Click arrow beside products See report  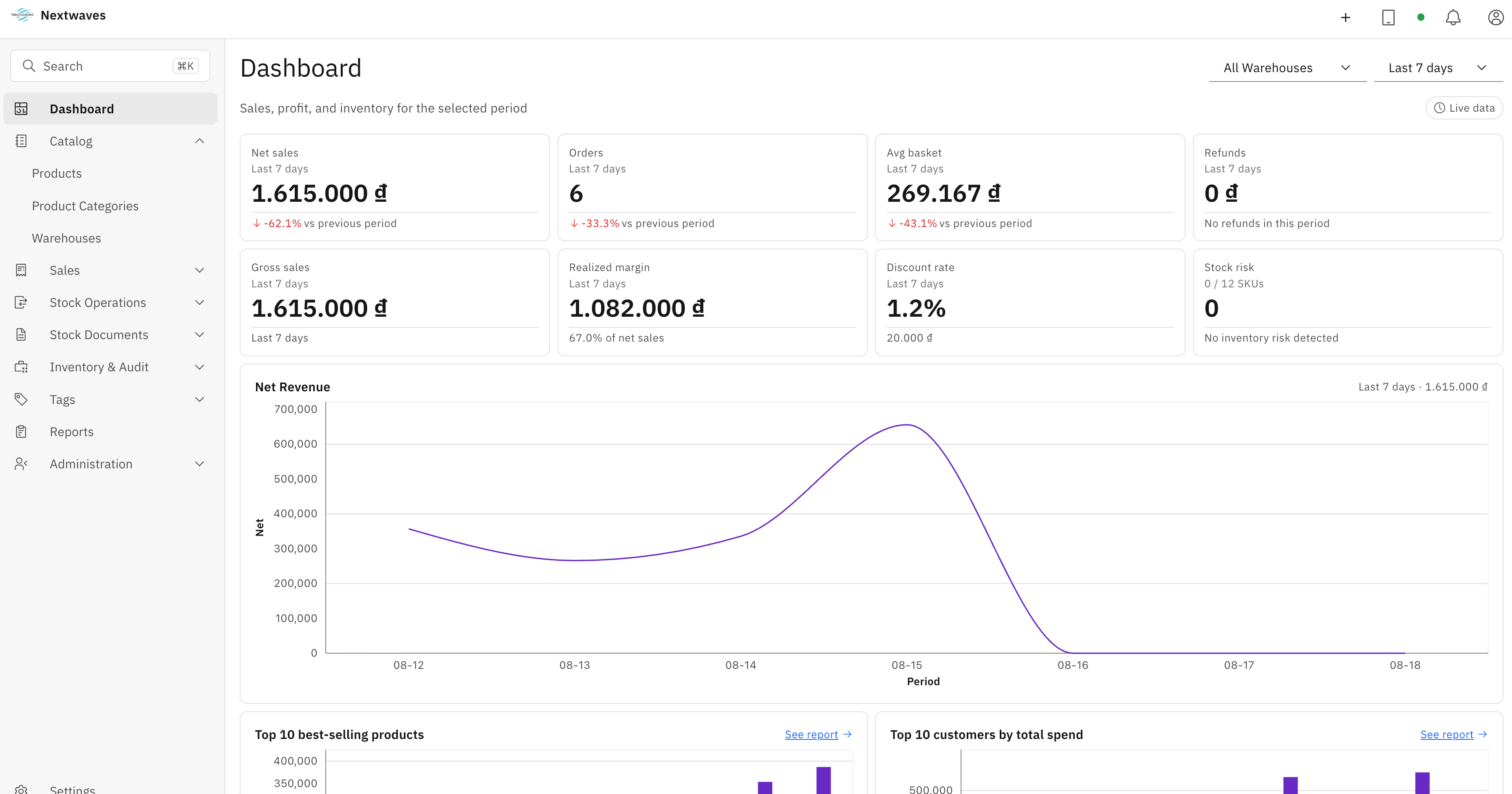(848, 734)
